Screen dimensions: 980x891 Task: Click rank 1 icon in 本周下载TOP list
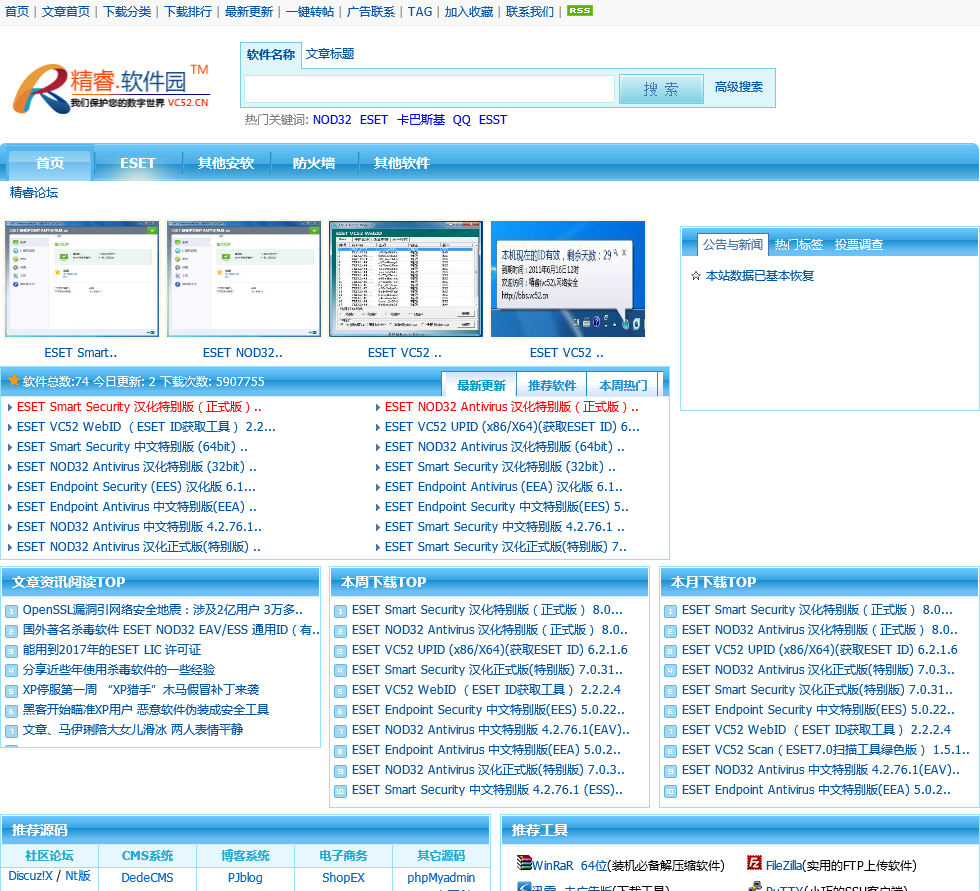340,610
